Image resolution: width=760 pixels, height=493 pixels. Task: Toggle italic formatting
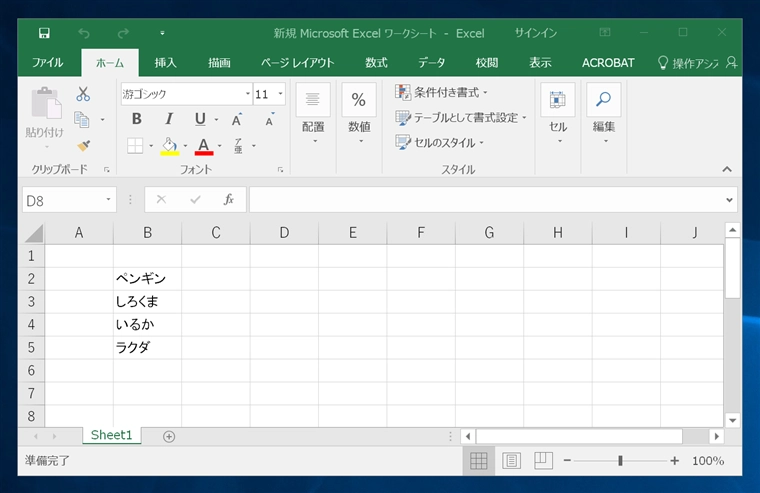coord(169,119)
